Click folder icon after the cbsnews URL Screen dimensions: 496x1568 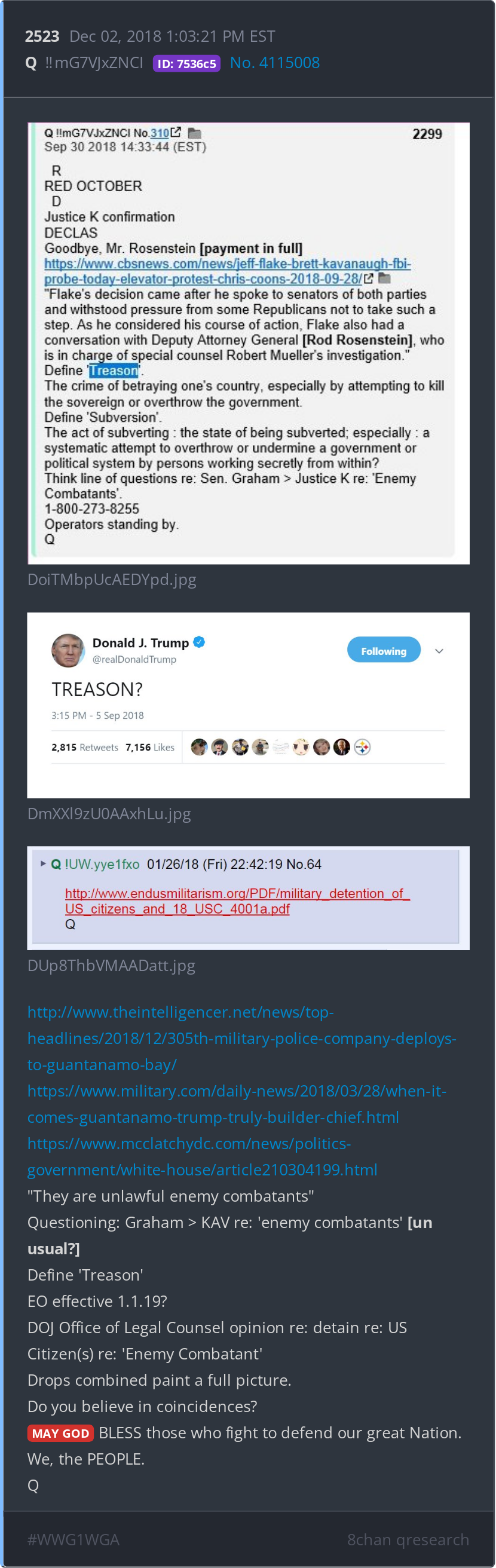pyautogui.click(x=385, y=278)
